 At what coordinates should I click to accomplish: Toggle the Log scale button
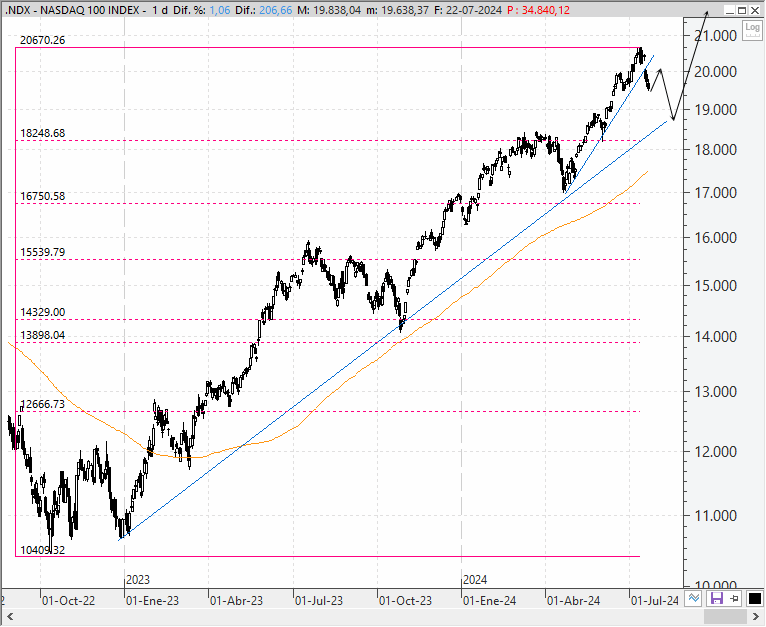[x=753, y=30]
